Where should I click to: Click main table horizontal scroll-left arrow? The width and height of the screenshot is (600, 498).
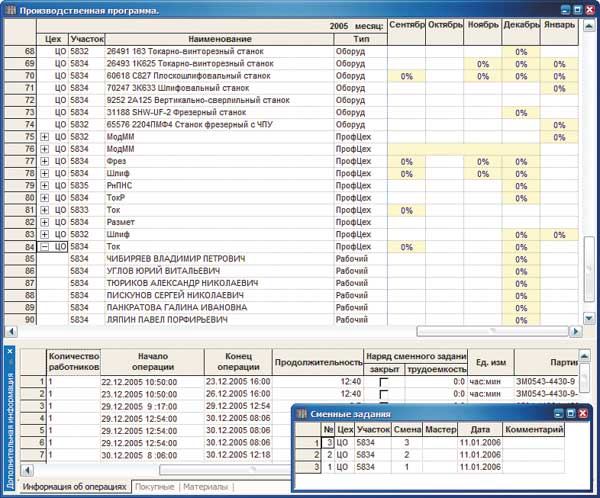pos(11,331)
